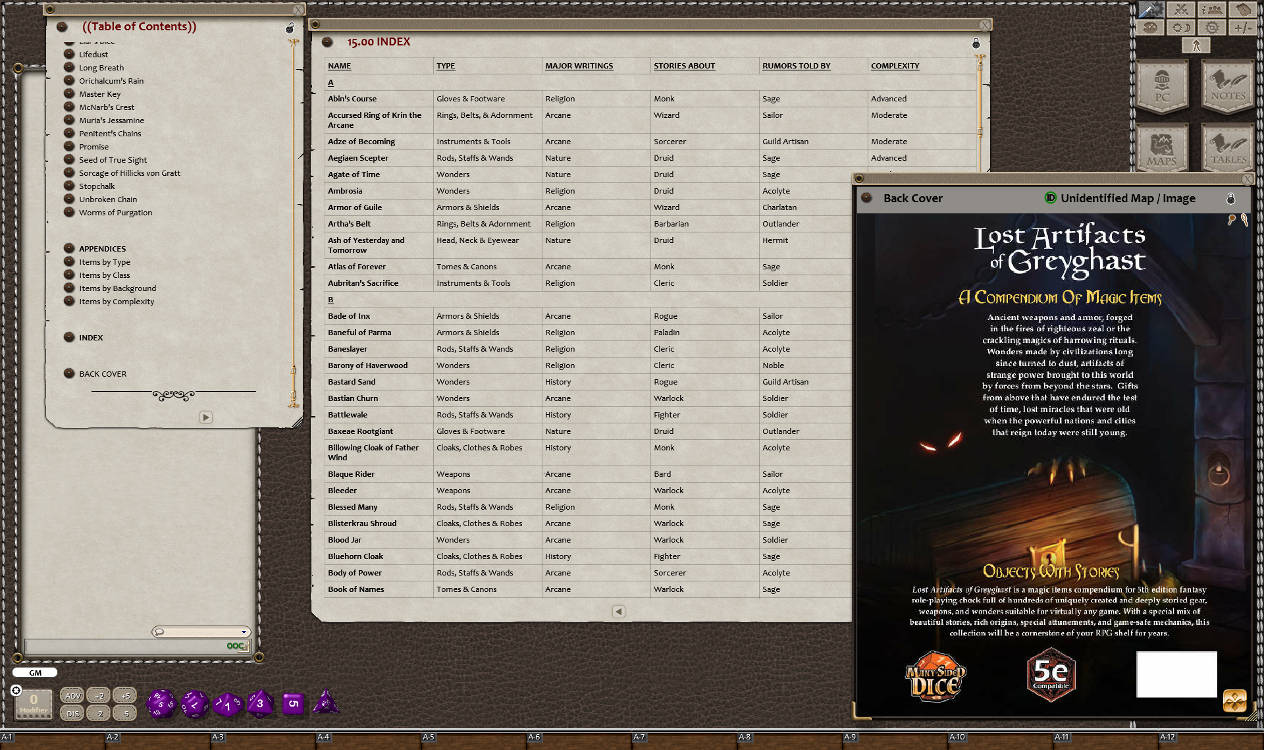
Task: Click the sun and moon calendar icon in sidebar
Action: [1180, 28]
